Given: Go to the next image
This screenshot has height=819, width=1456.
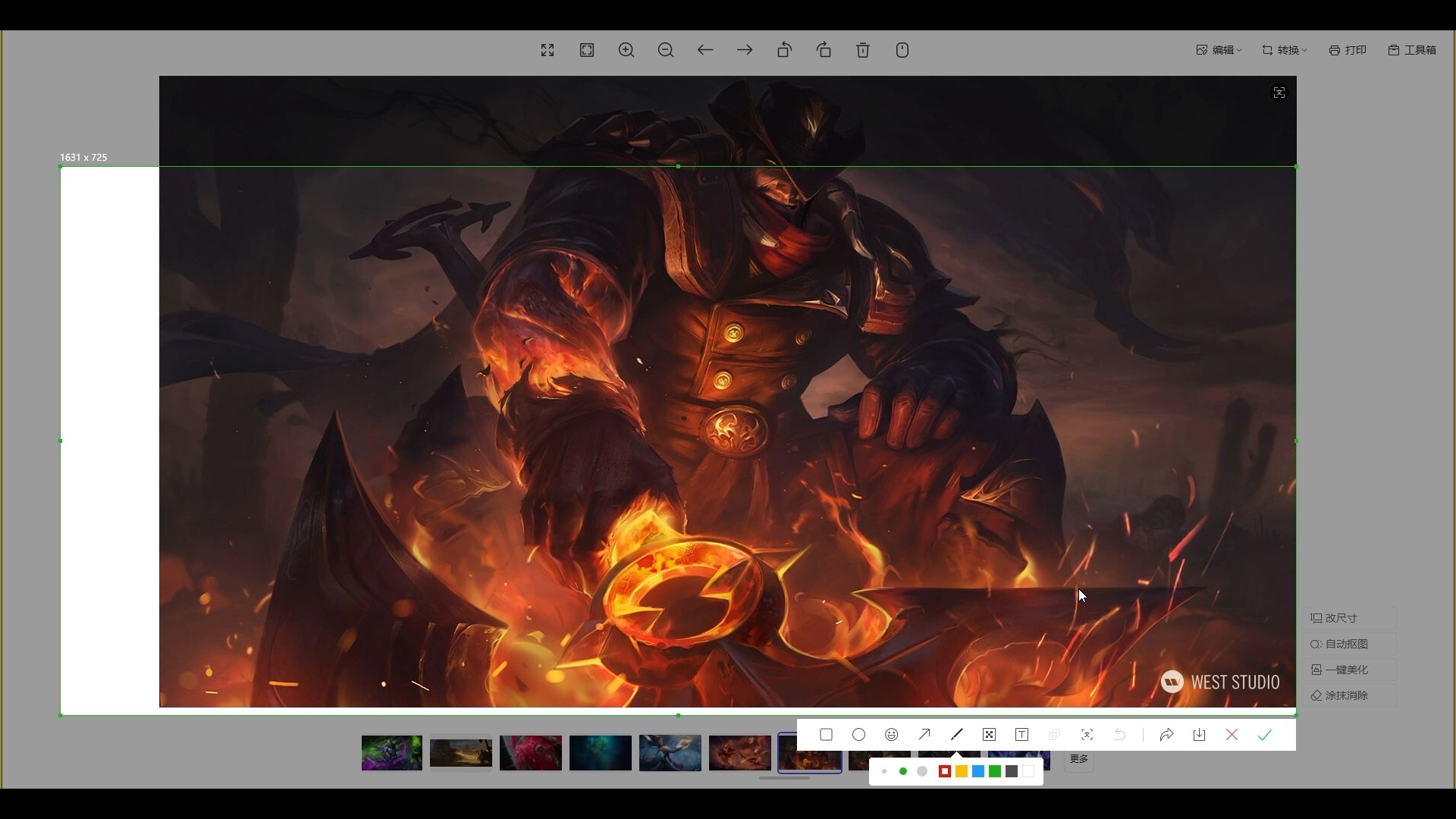Looking at the screenshot, I should (745, 50).
